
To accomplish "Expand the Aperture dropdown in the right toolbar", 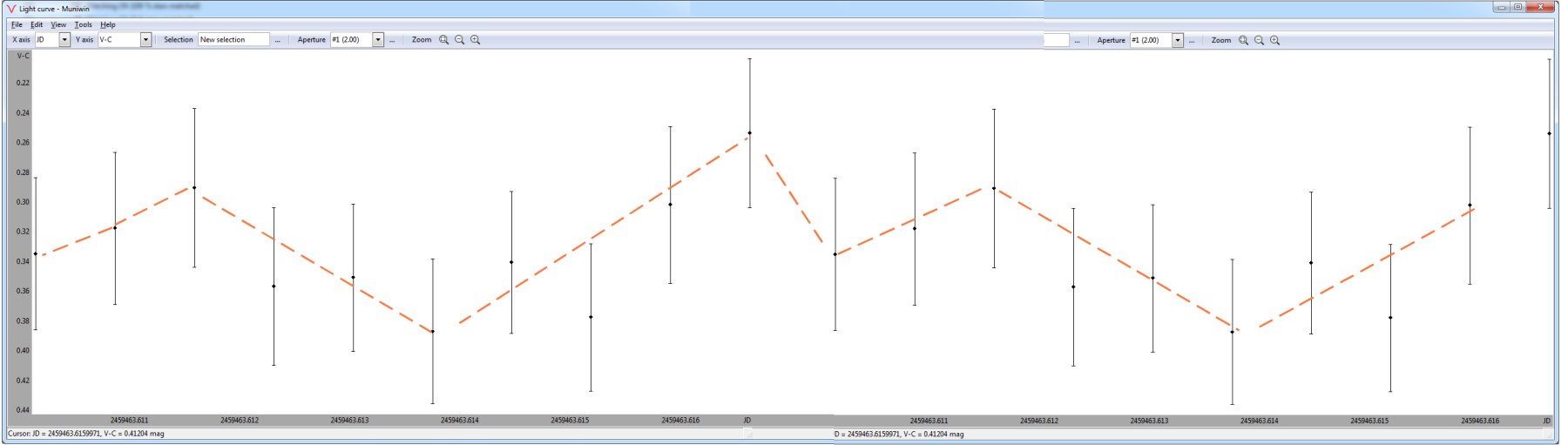I will tap(1177, 41).
